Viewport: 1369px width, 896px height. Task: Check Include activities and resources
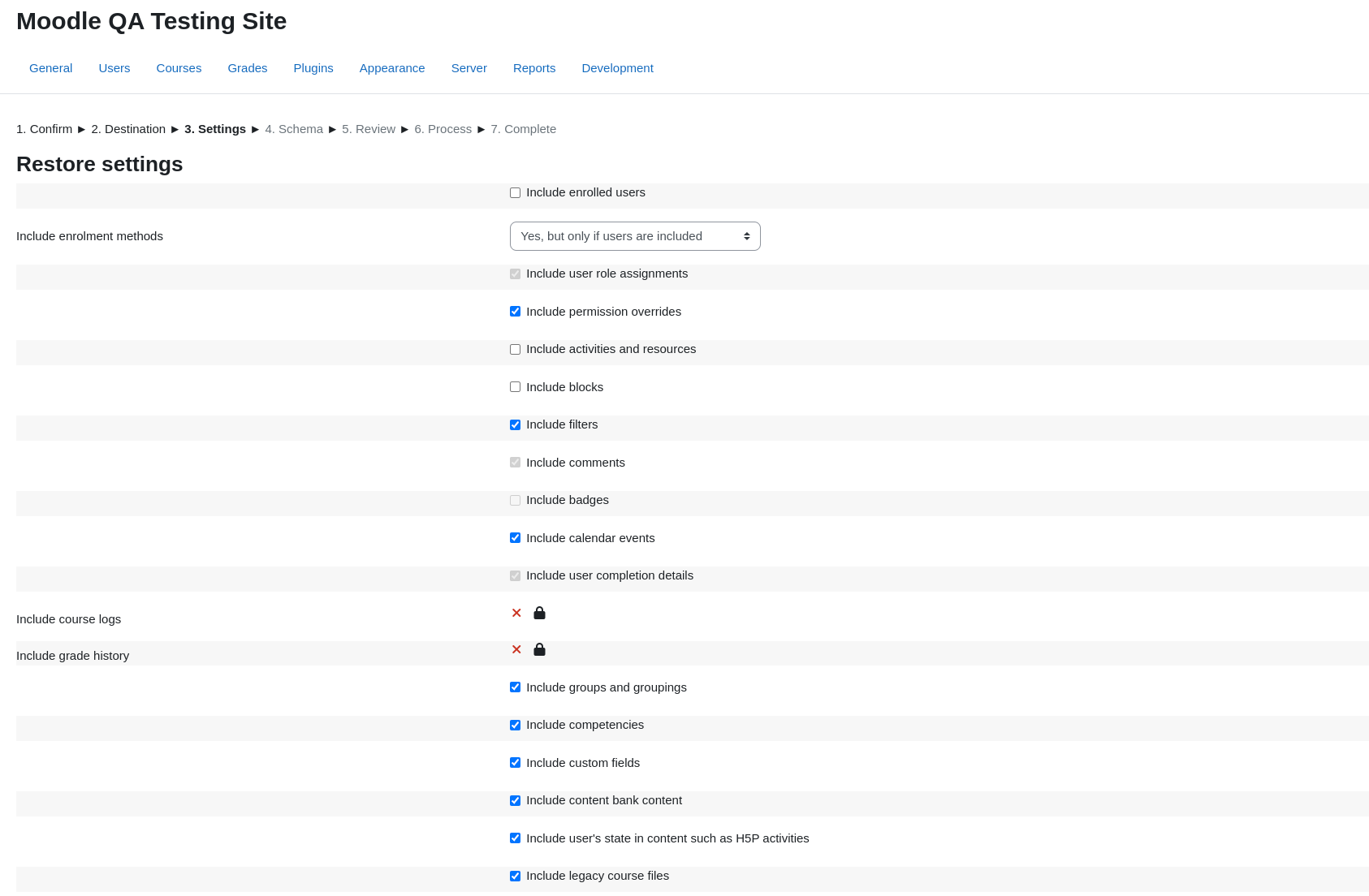[x=515, y=350]
